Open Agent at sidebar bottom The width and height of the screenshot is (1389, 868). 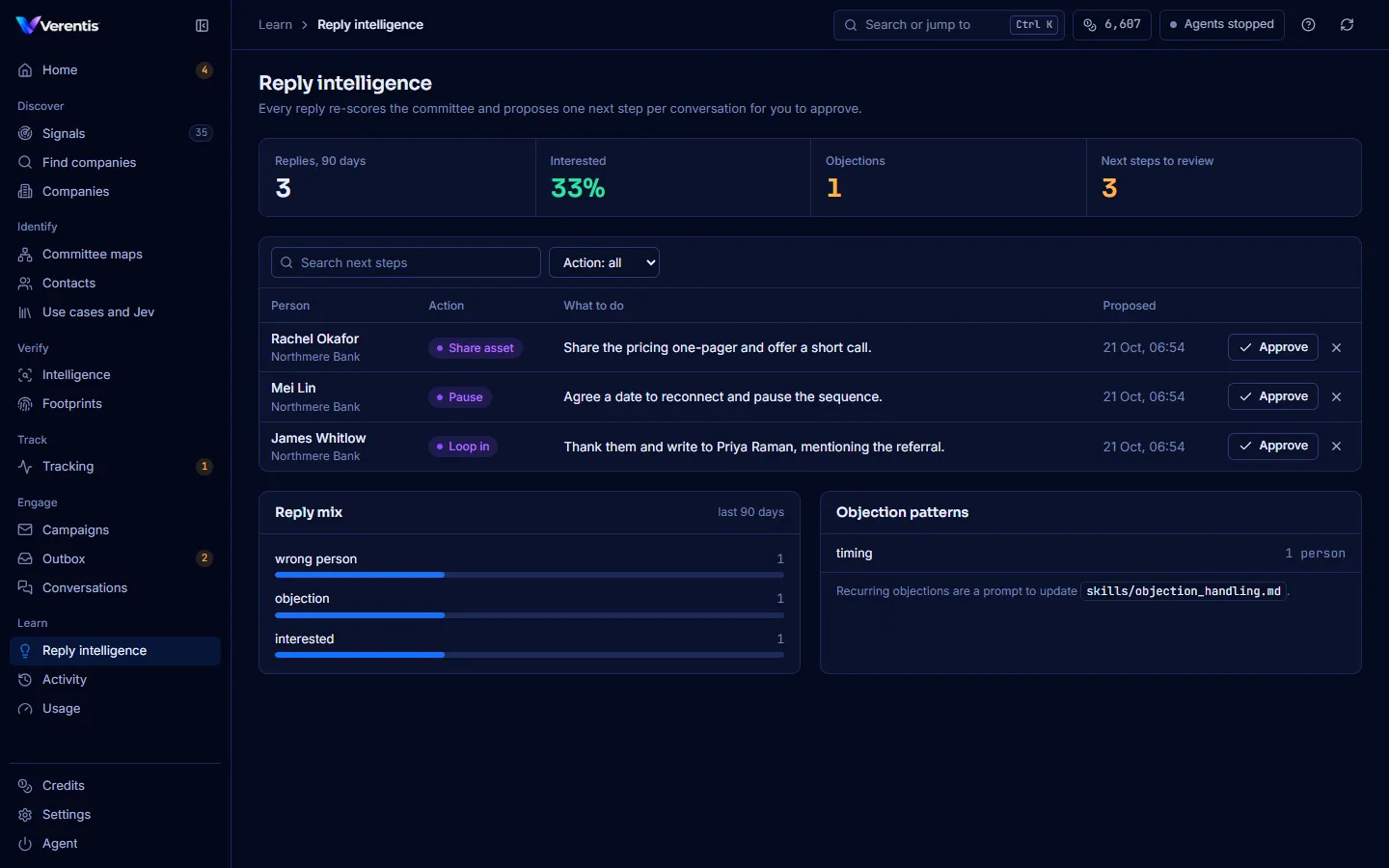116,843
